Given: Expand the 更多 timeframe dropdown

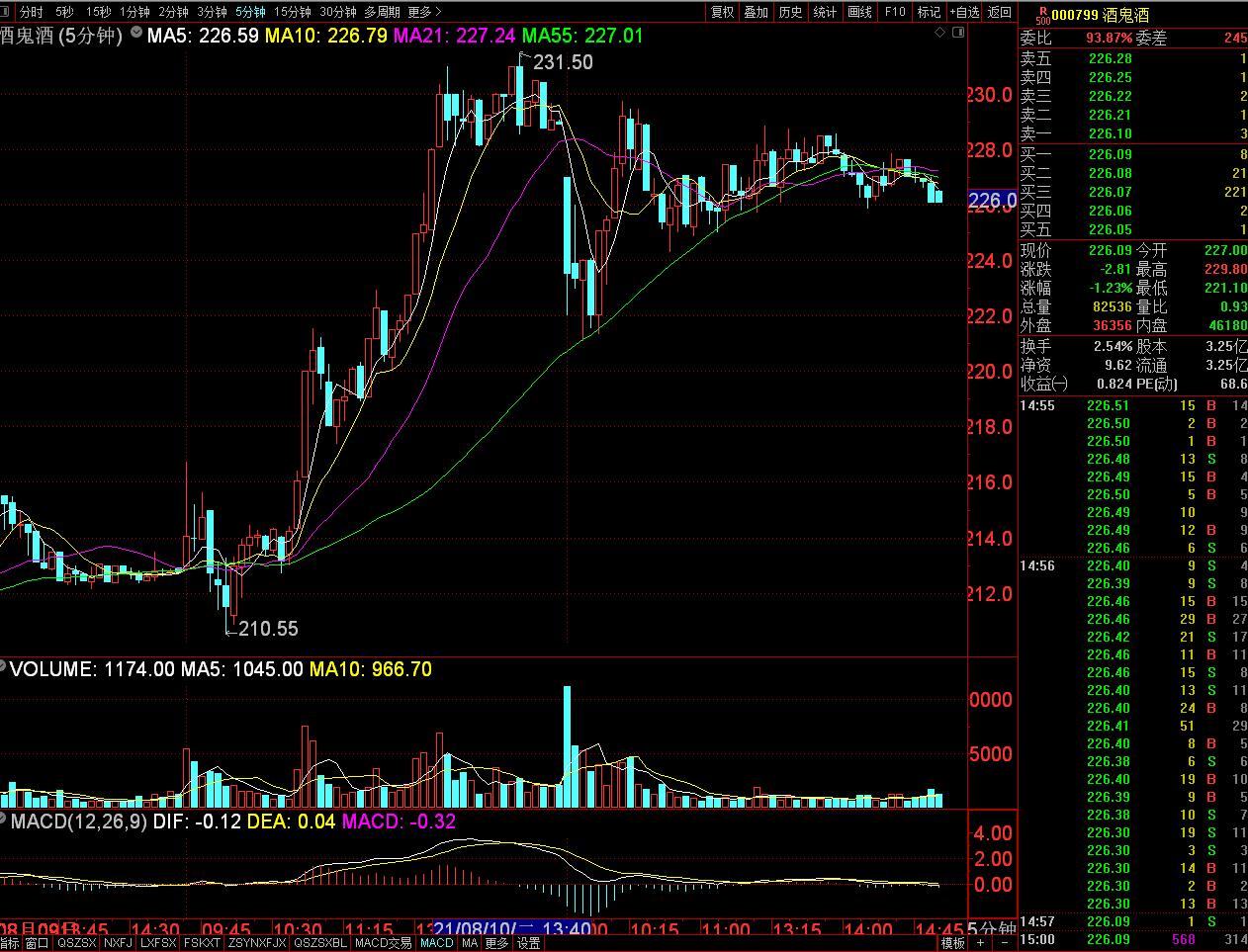Looking at the screenshot, I should [x=424, y=12].
